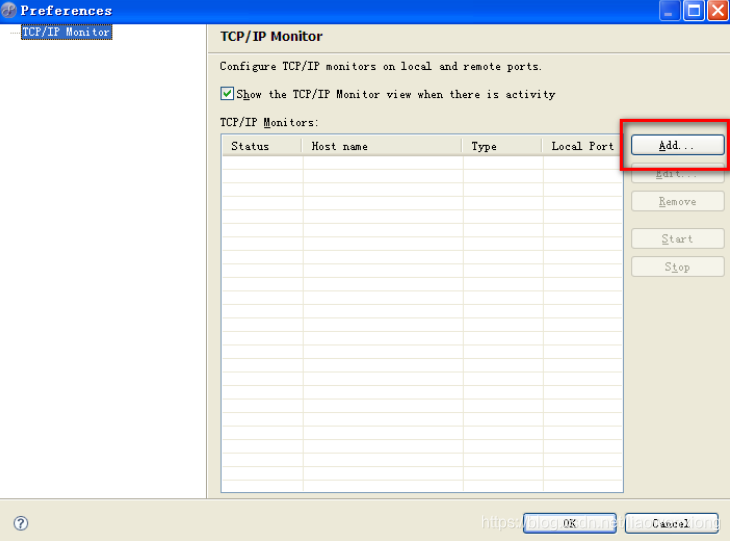The width and height of the screenshot is (730, 541).
Task: Sort by Type column header
Action: tap(502, 146)
